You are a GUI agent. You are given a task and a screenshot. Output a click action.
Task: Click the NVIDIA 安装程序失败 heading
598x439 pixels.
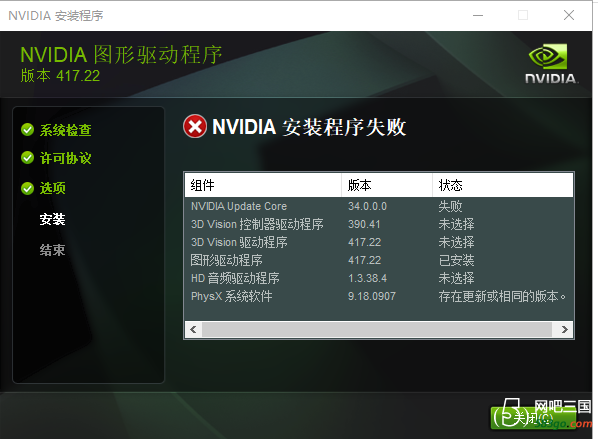point(309,127)
